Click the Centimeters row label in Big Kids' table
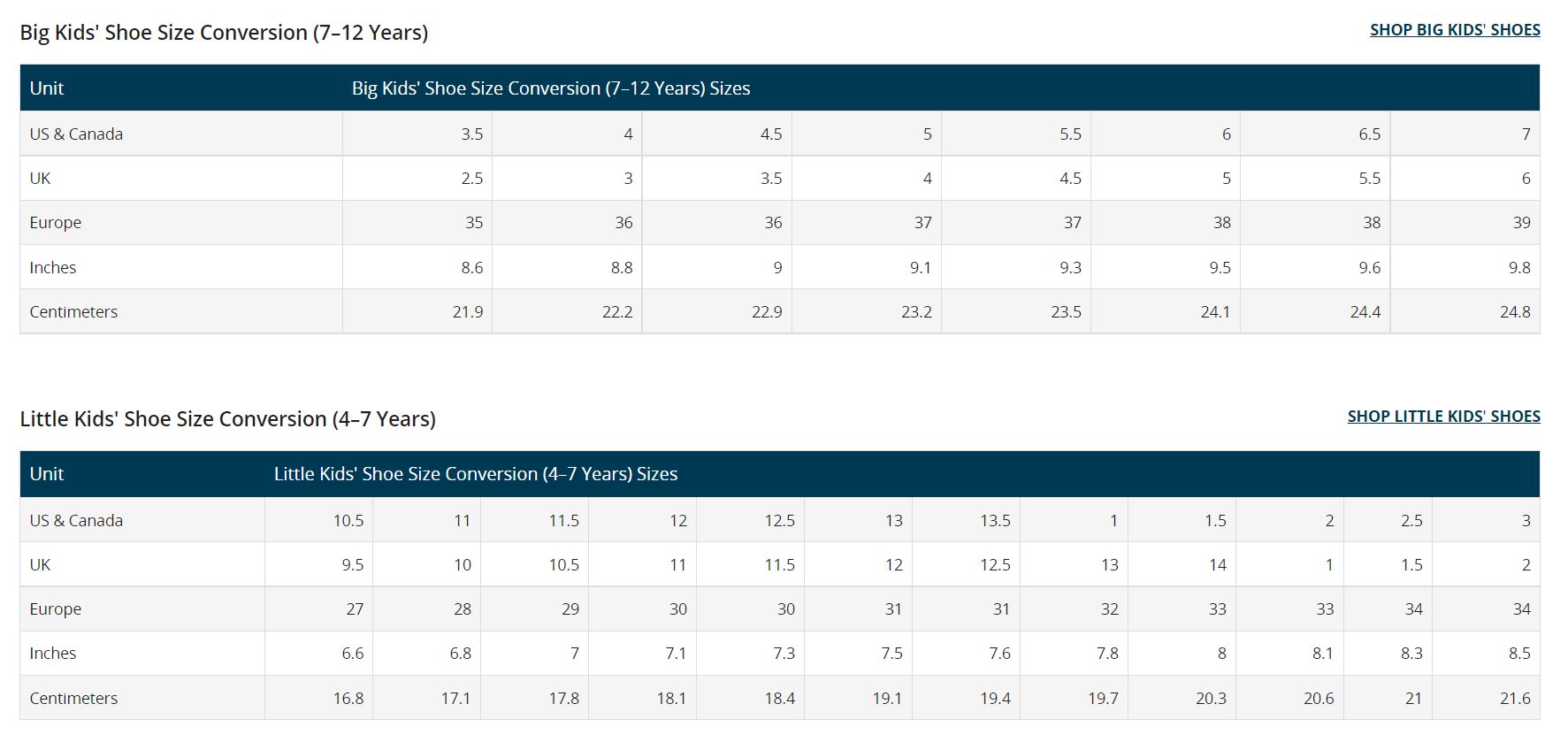Viewport: 1568px width, 750px height. (73, 312)
